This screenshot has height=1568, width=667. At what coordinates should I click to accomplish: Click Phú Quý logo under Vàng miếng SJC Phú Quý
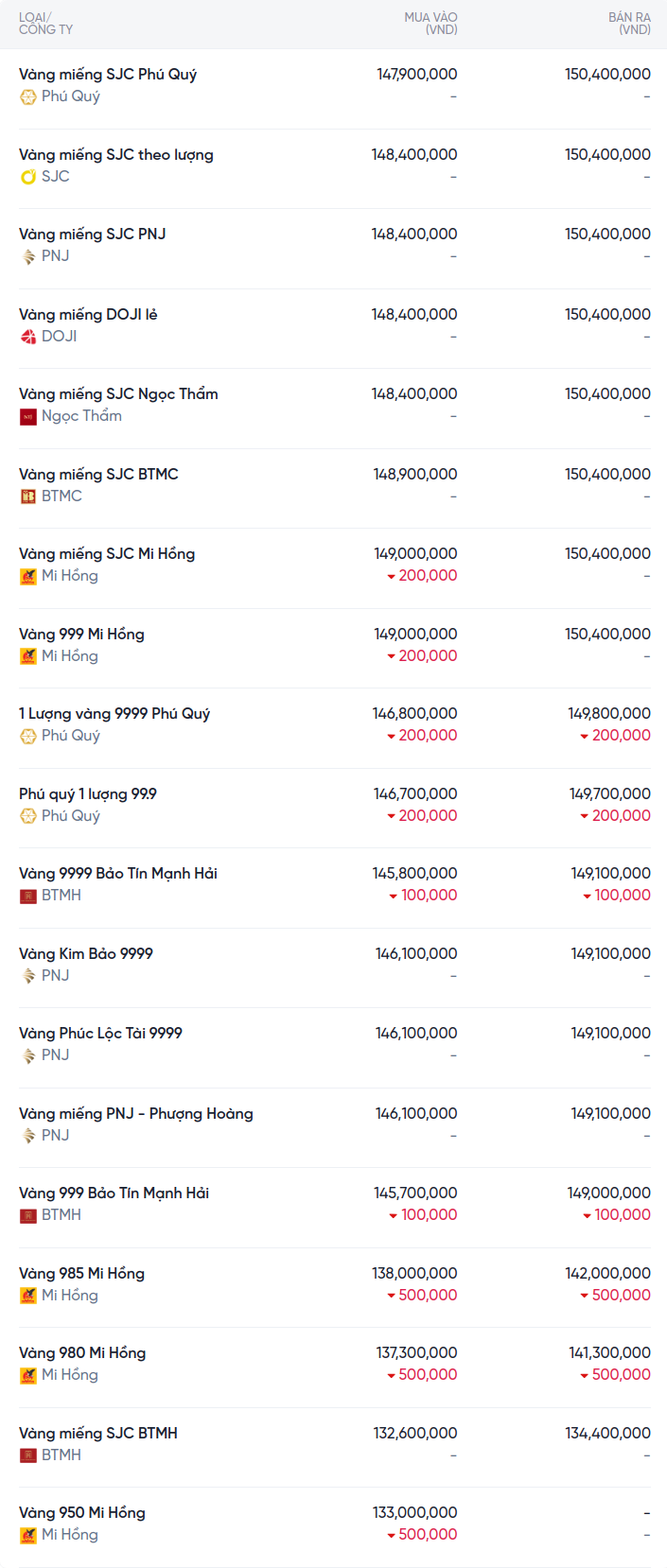click(x=28, y=96)
